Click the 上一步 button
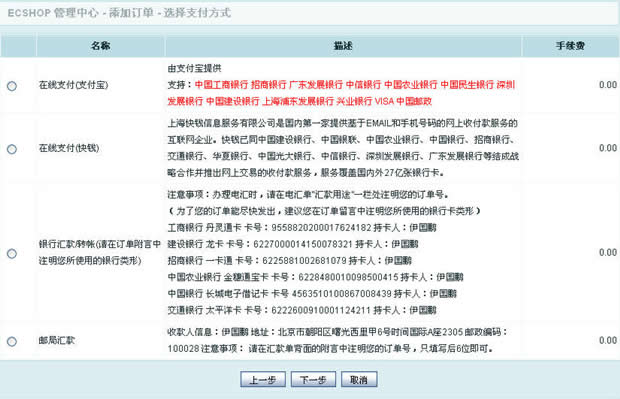Image resolution: width=620 pixels, height=399 pixels. [x=263, y=380]
